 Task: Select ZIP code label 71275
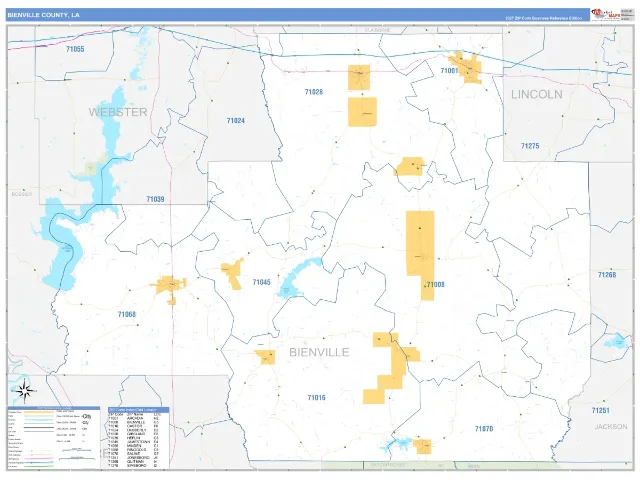point(530,146)
